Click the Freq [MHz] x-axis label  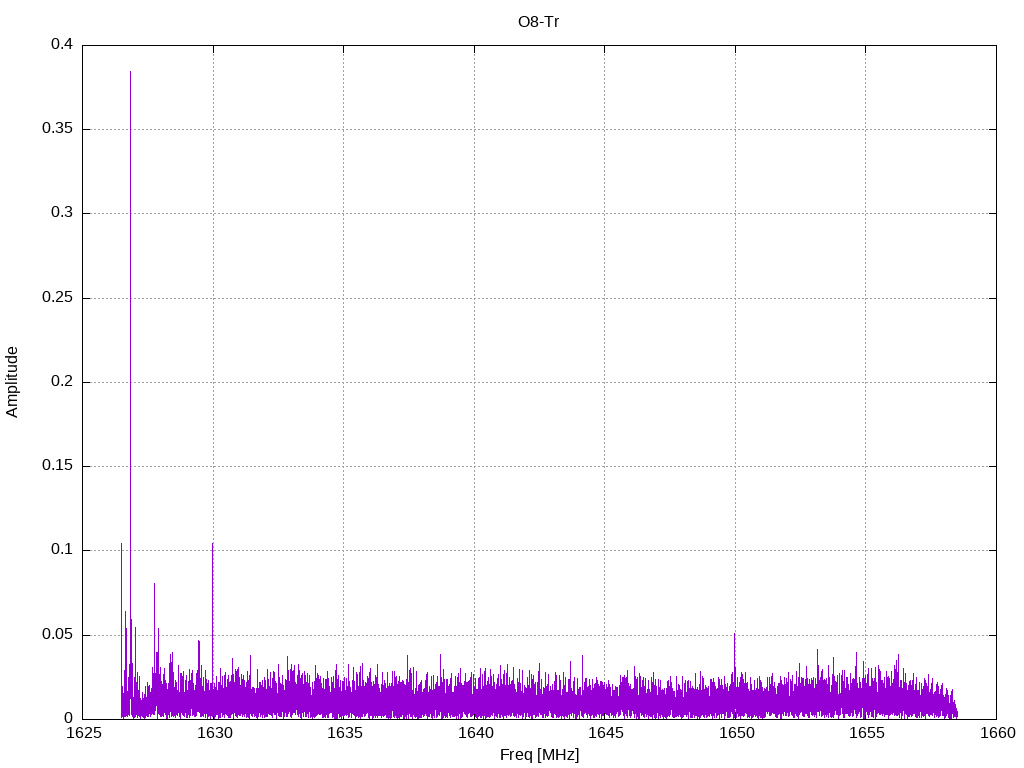539,754
